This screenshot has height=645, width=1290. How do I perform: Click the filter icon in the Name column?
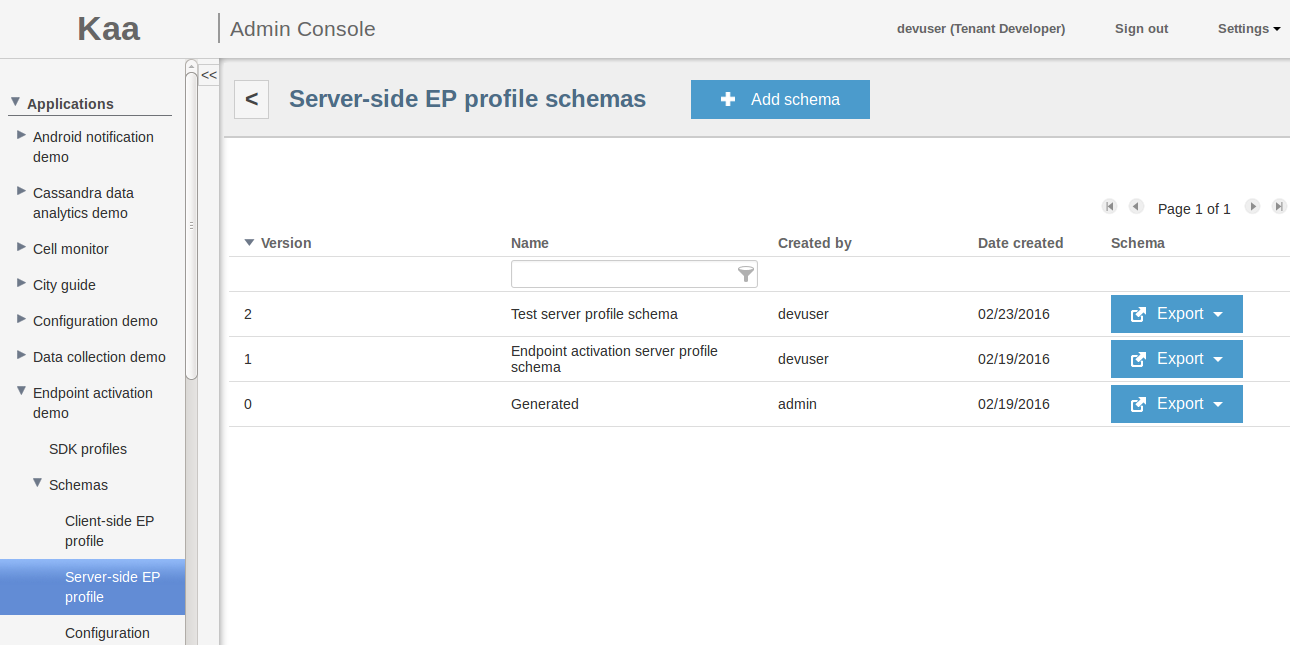[x=746, y=273]
